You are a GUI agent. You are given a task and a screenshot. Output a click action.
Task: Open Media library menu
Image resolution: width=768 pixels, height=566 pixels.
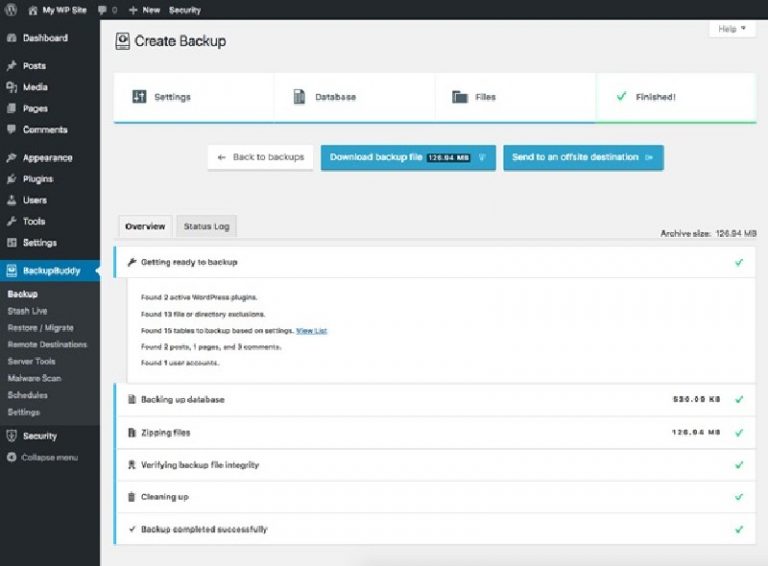pyautogui.click(x=50, y=87)
